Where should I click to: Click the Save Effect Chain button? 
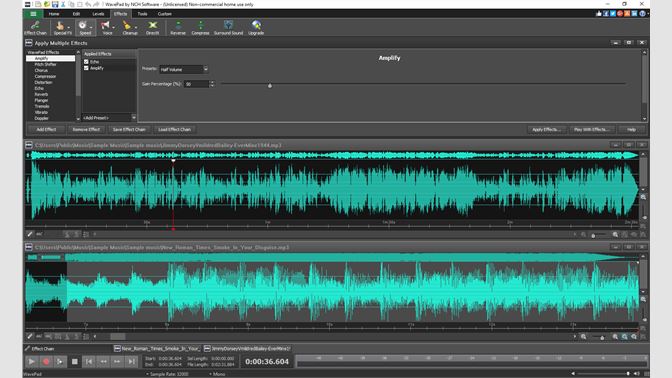pyautogui.click(x=129, y=129)
